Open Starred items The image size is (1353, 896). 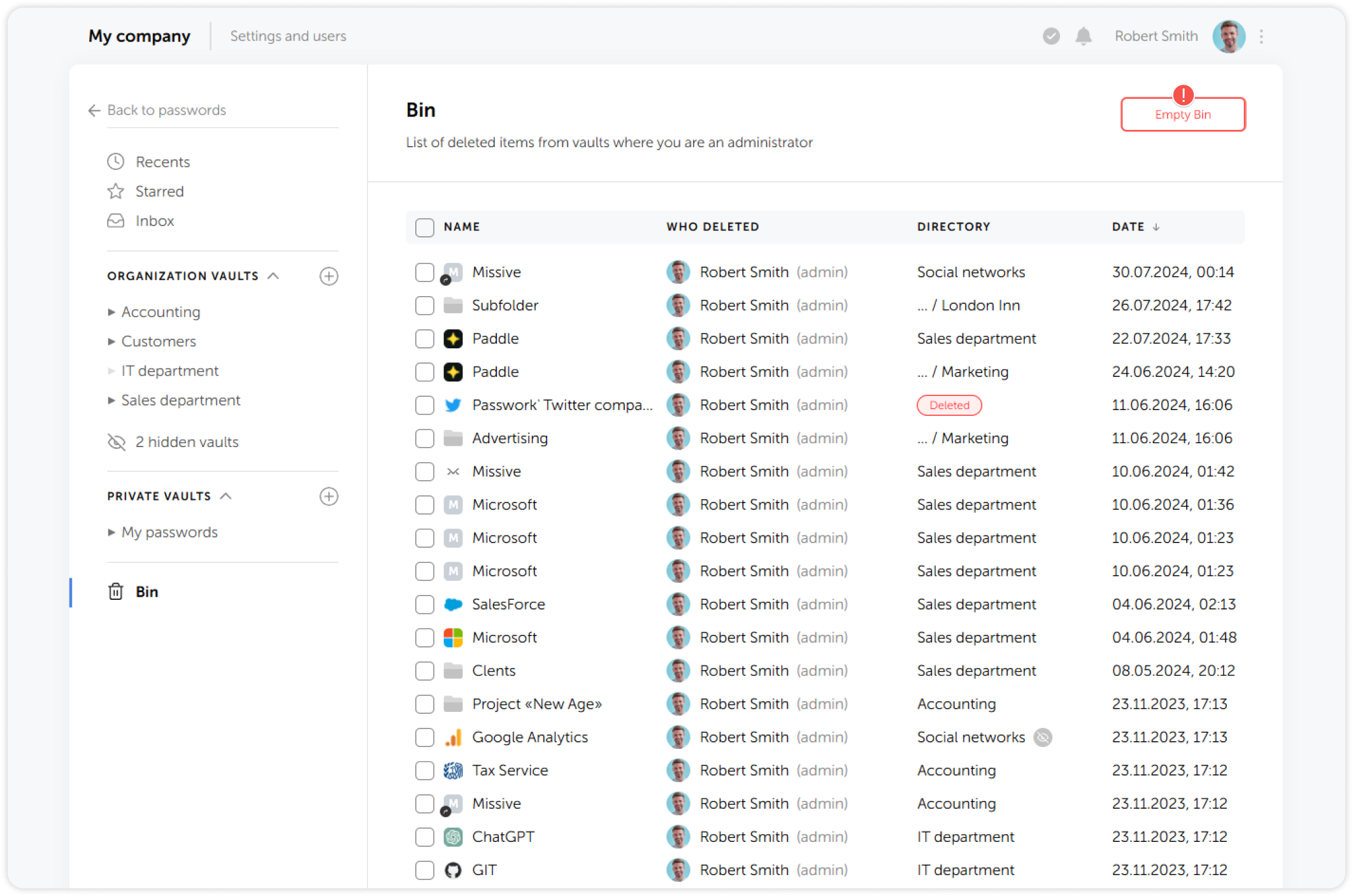(x=159, y=191)
